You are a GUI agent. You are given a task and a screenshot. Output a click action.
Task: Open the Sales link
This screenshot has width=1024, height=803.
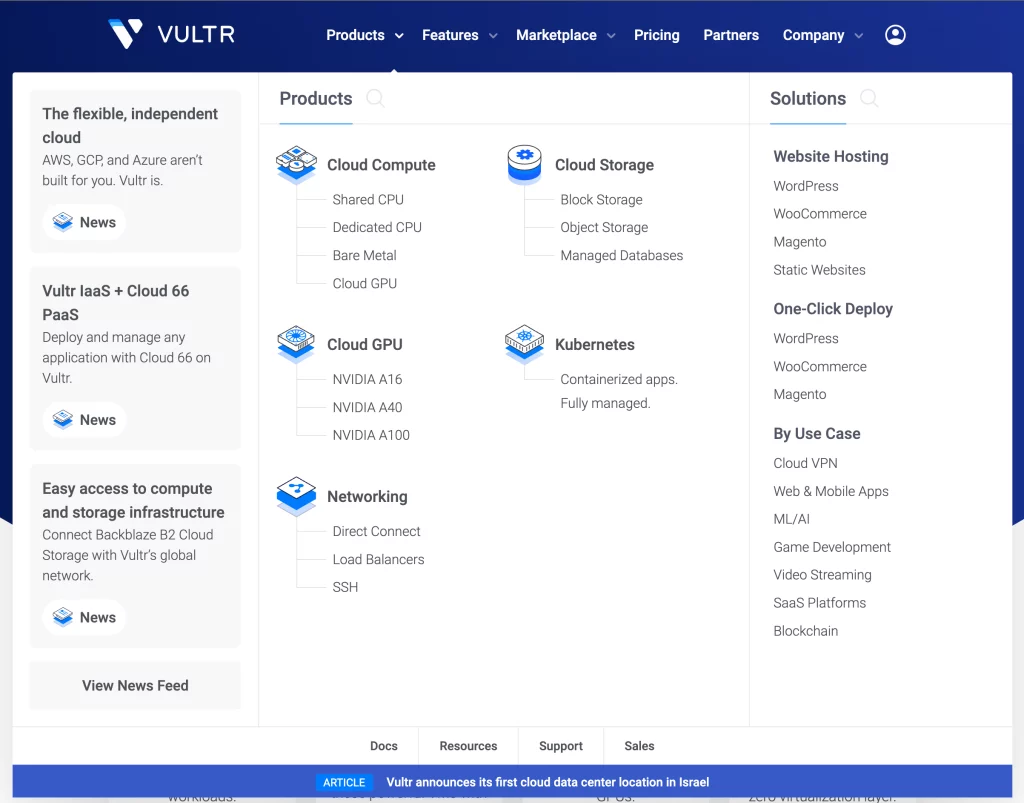639,746
